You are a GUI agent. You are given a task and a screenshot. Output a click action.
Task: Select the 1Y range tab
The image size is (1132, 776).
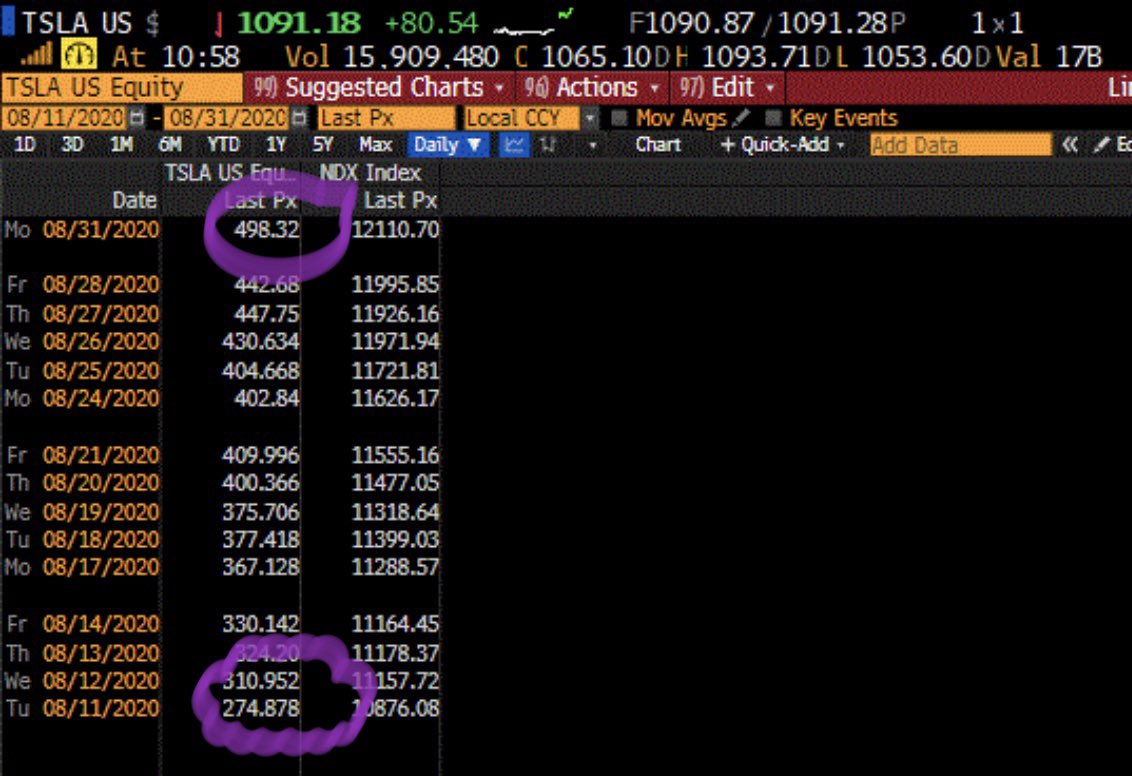pyautogui.click(x=276, y=145)
